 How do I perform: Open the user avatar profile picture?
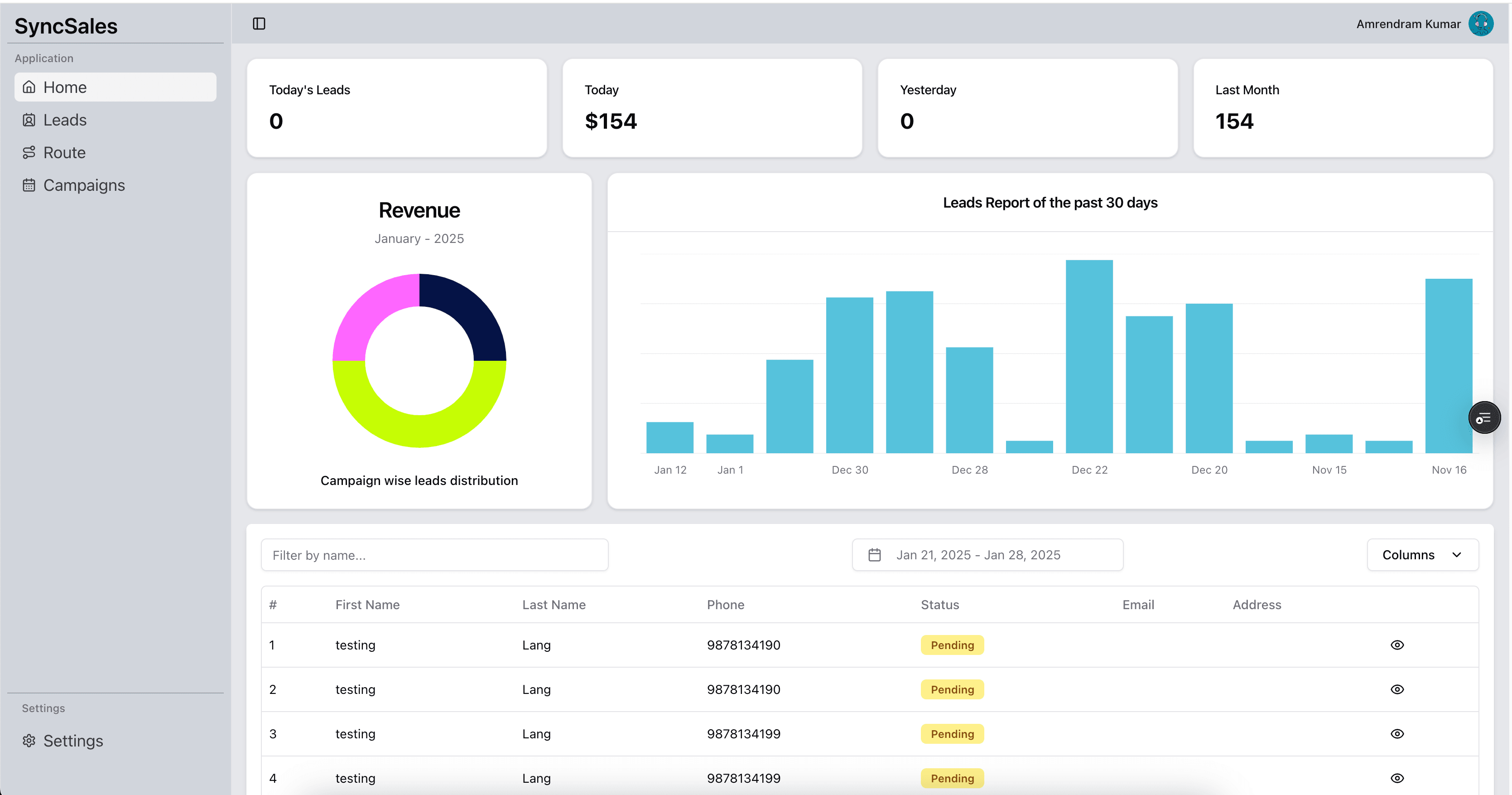(x=1481, y=24)
